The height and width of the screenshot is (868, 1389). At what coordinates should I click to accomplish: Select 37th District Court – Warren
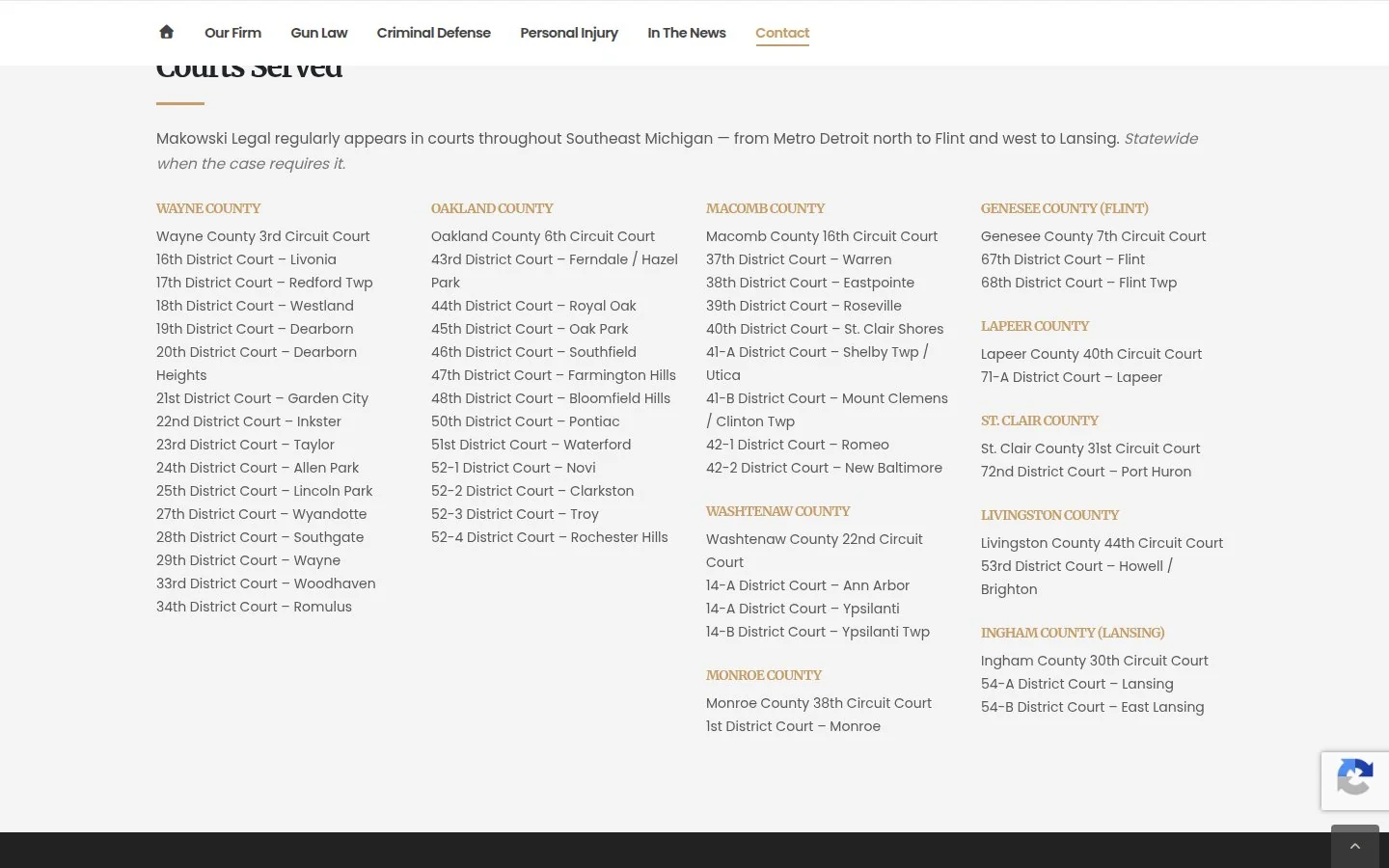[799, 259]
